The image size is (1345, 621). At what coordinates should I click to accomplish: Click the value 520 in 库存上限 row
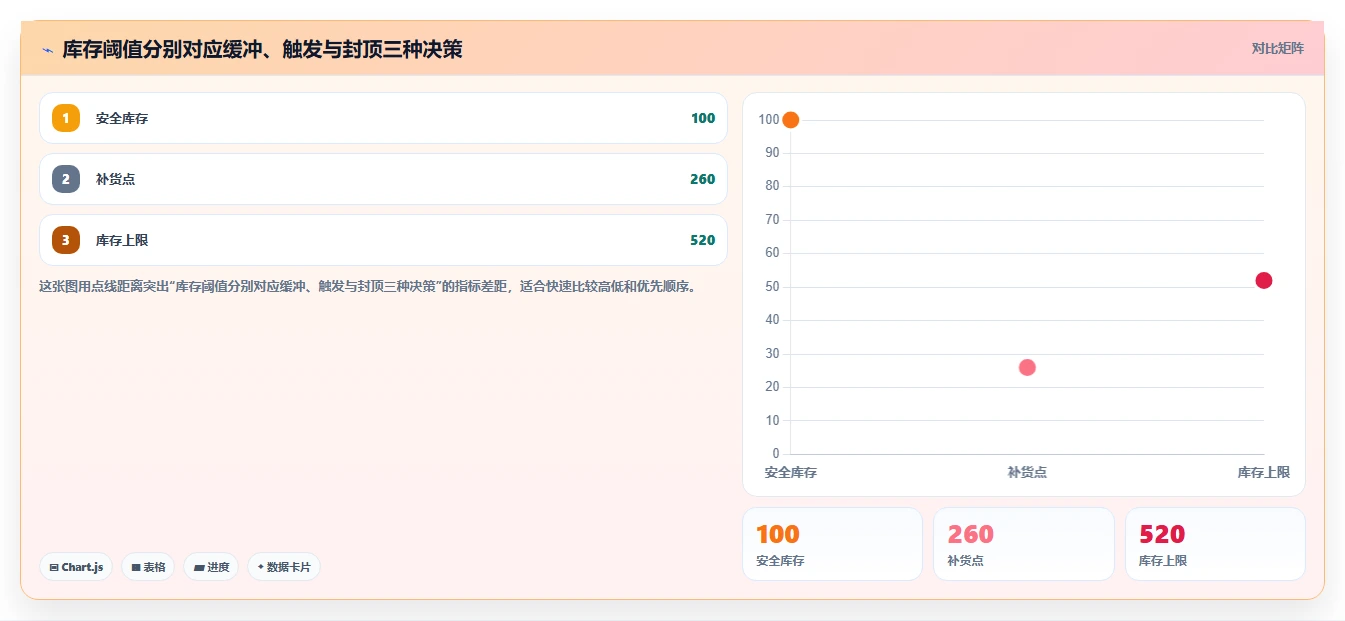click(703, 240)
